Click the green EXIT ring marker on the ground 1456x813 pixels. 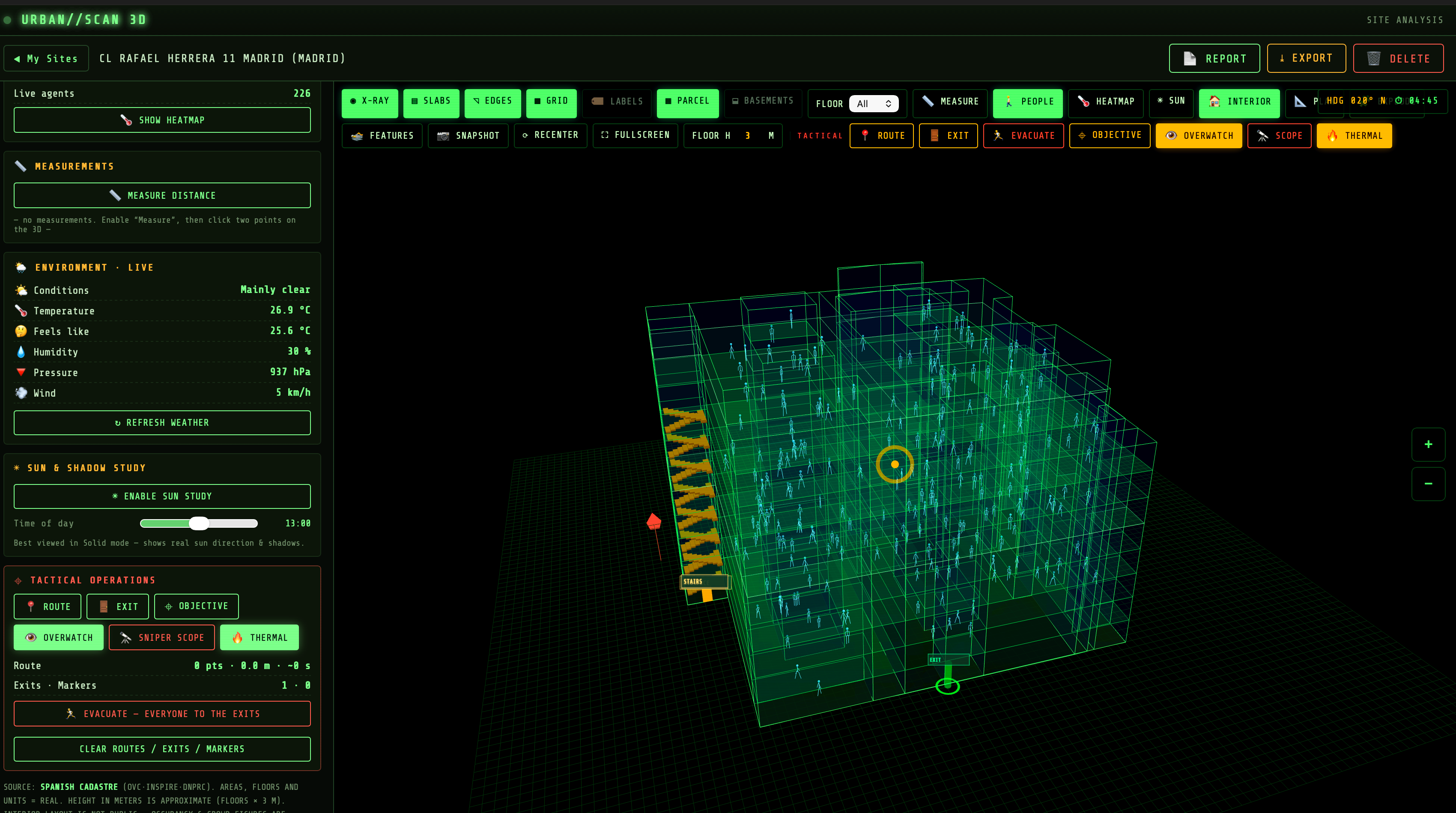[x=948, y=686]
